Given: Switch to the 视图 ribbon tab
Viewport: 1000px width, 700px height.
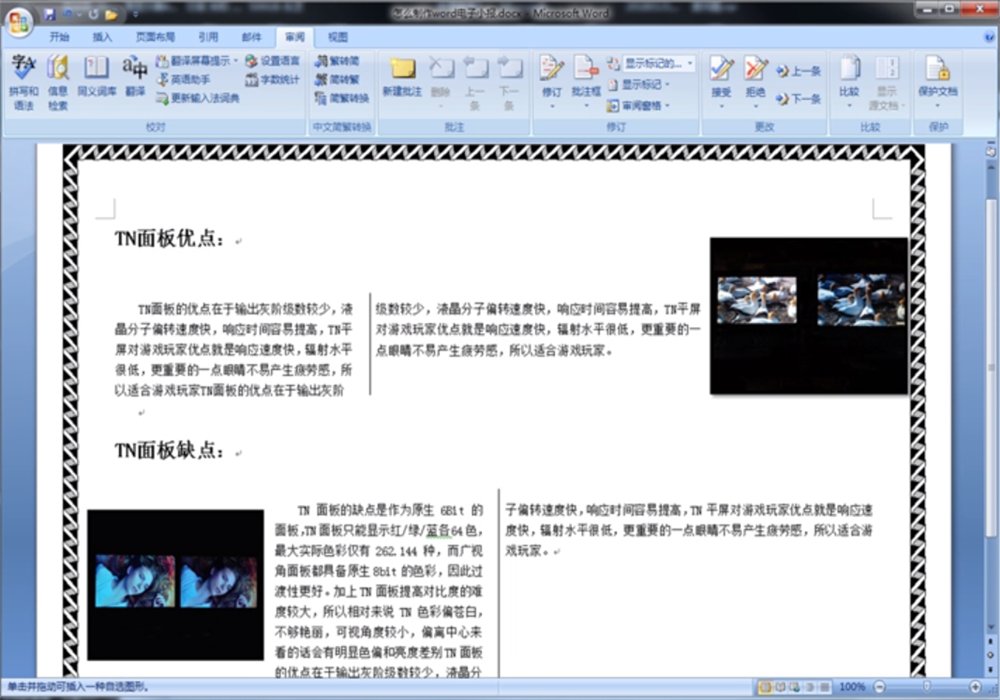Looking at the screenshot, I should coord(337,36).
